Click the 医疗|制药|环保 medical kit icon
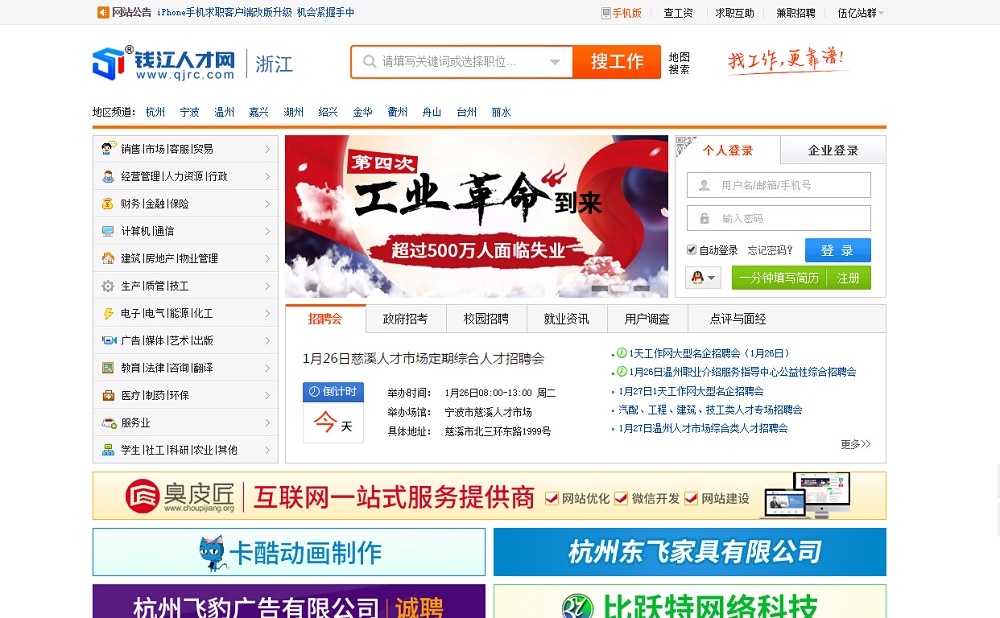 [108, 395]
